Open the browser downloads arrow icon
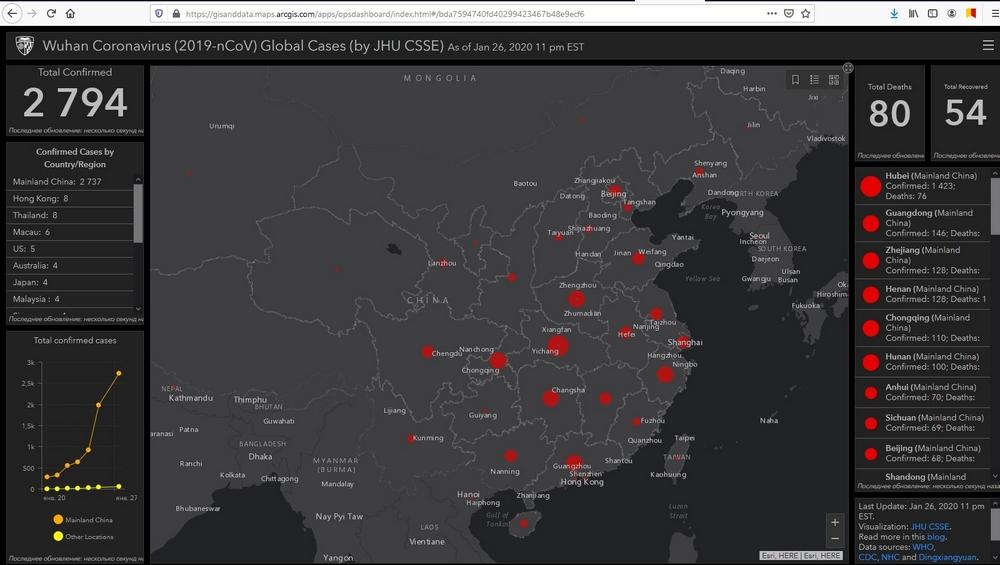This screenshot has width=1000, height=565. point(893,14)
